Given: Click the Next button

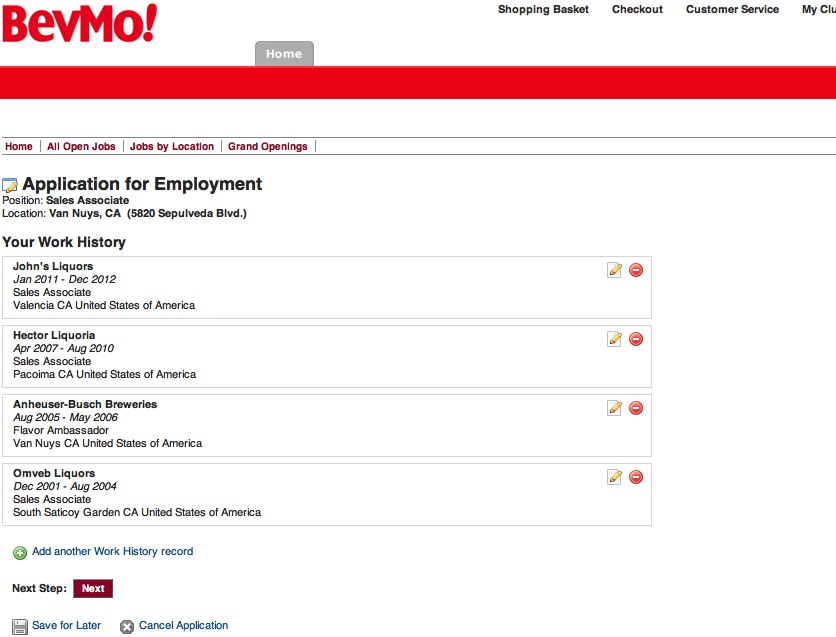Looking at the screenshot, I should 92,588.
